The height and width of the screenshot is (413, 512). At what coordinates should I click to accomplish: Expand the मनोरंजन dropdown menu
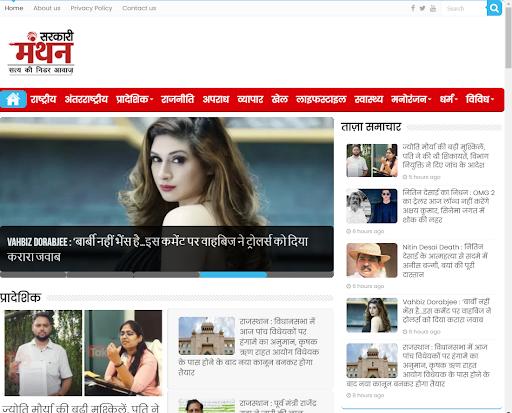coord(411,99)
